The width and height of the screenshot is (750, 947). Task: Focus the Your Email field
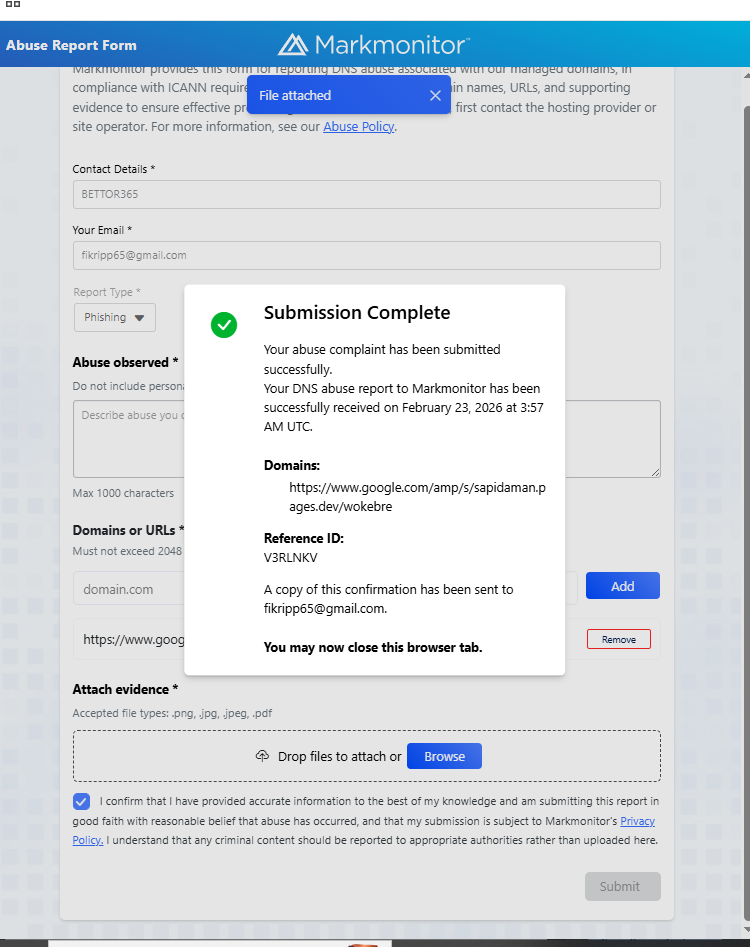pos(367,255)
